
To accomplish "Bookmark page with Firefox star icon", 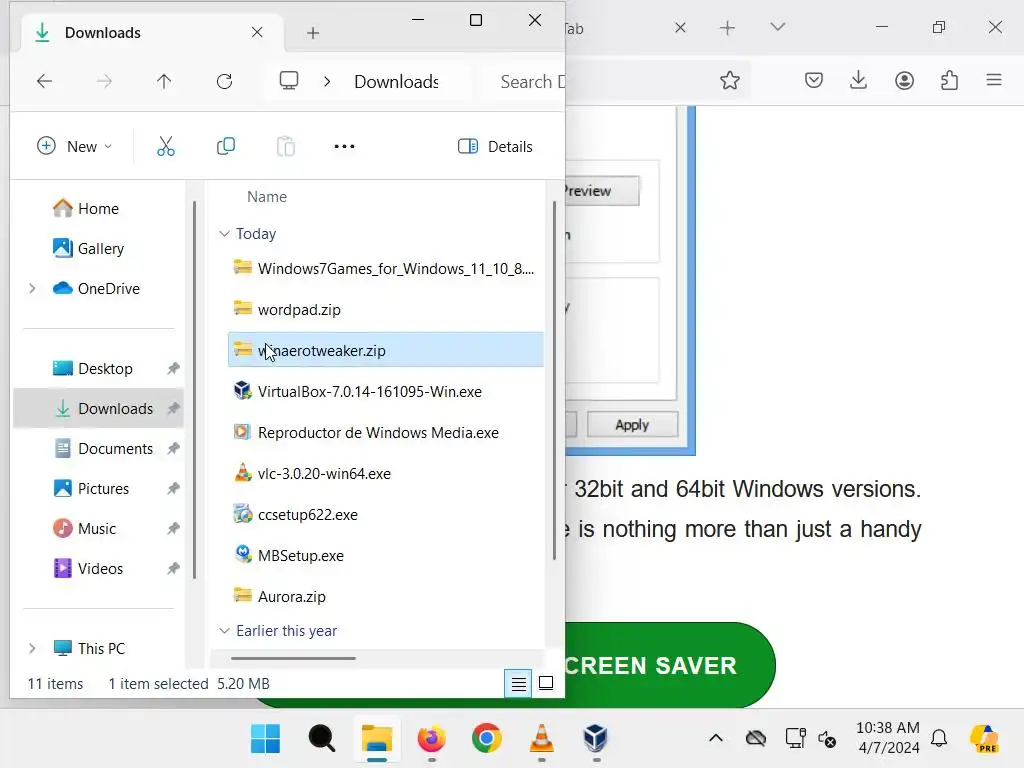I will 729,80.
